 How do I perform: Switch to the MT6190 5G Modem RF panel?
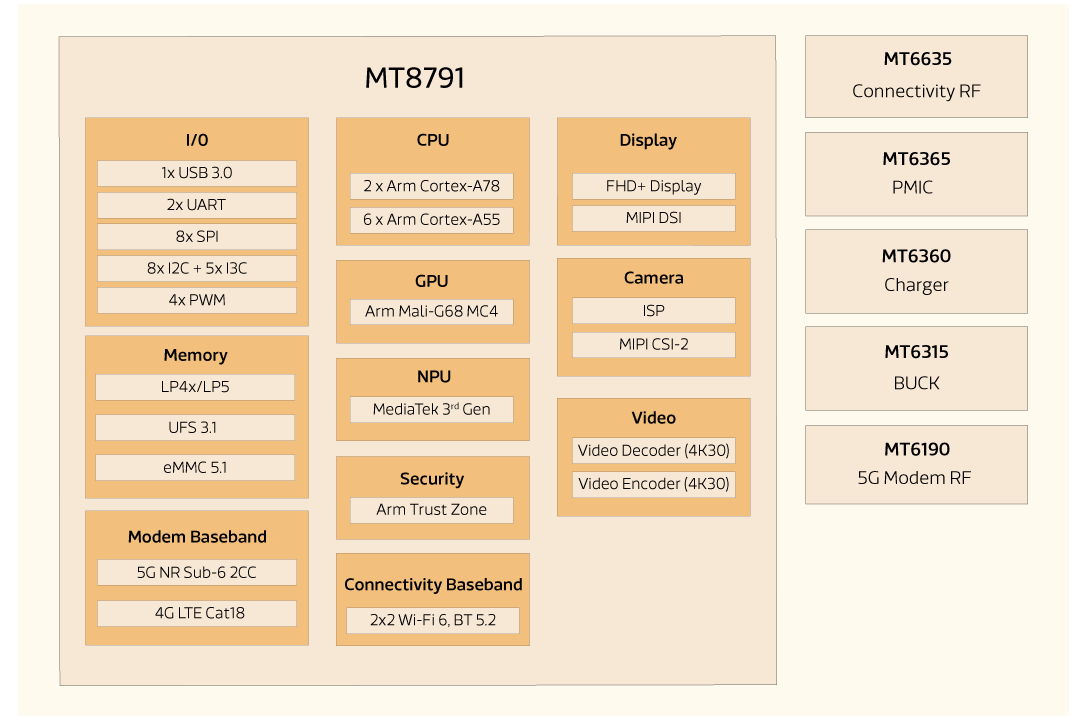pyautogui.click(x=915, y=463)
